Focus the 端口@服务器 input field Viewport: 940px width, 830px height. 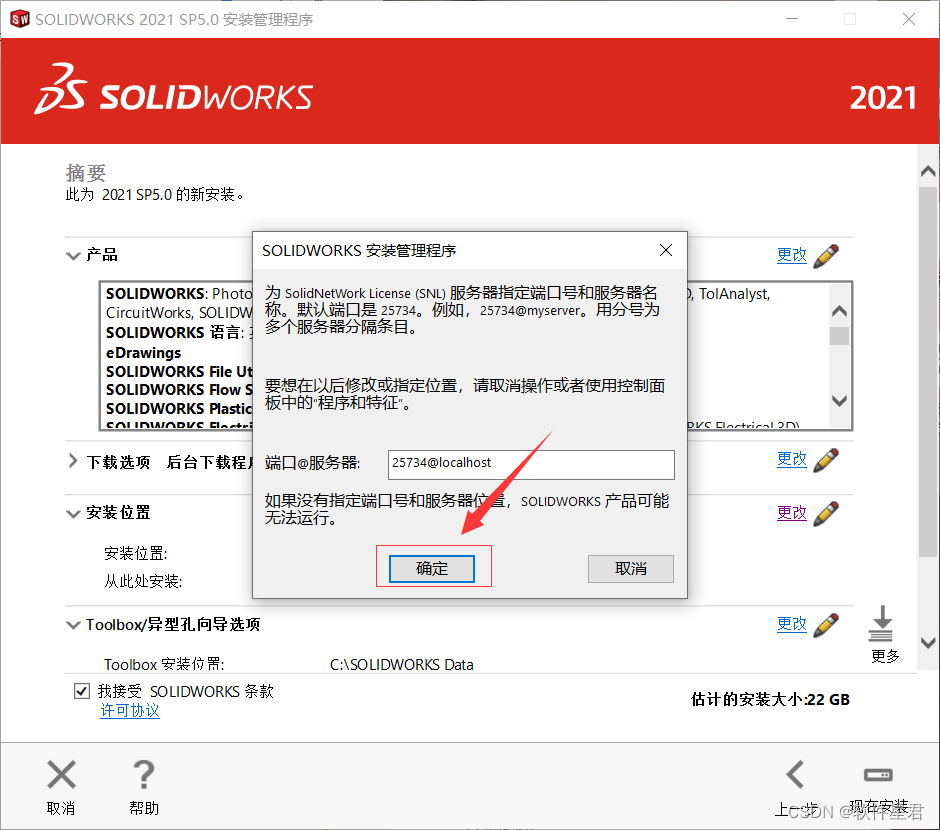click(531, 464)
